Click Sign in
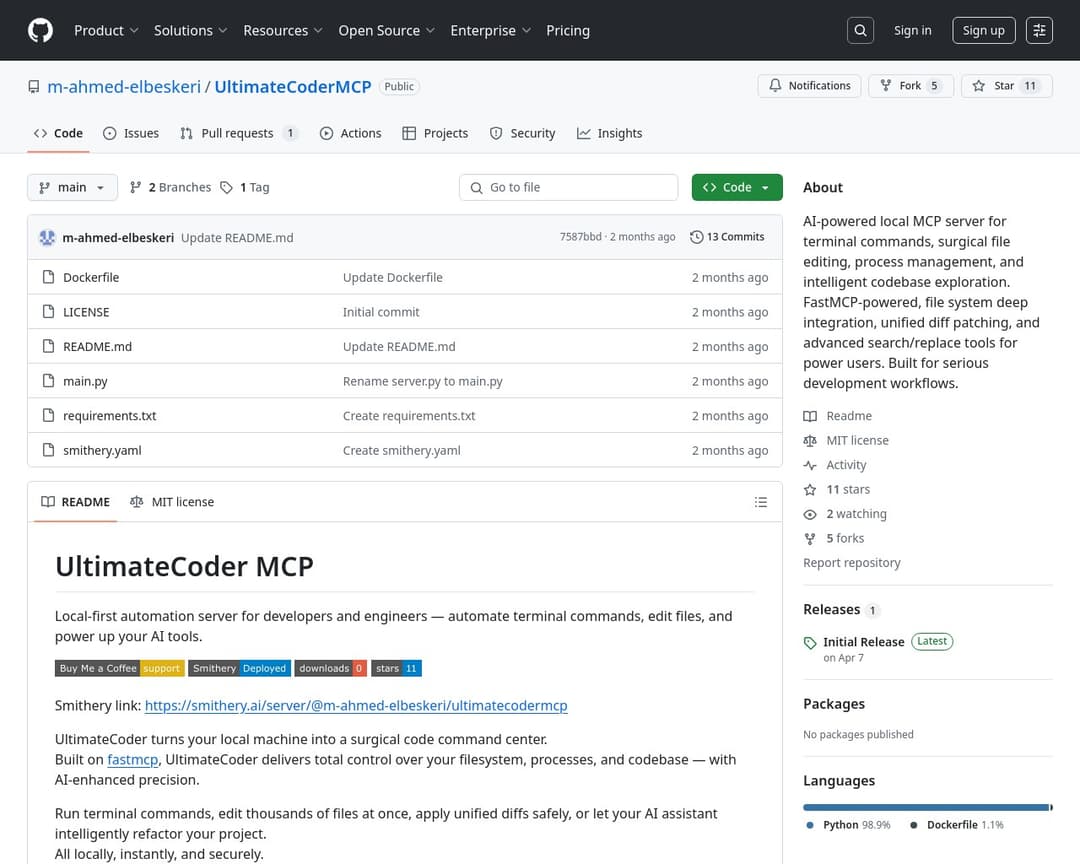This screenshot has width=1080, height=864. [x=913, y=30]
